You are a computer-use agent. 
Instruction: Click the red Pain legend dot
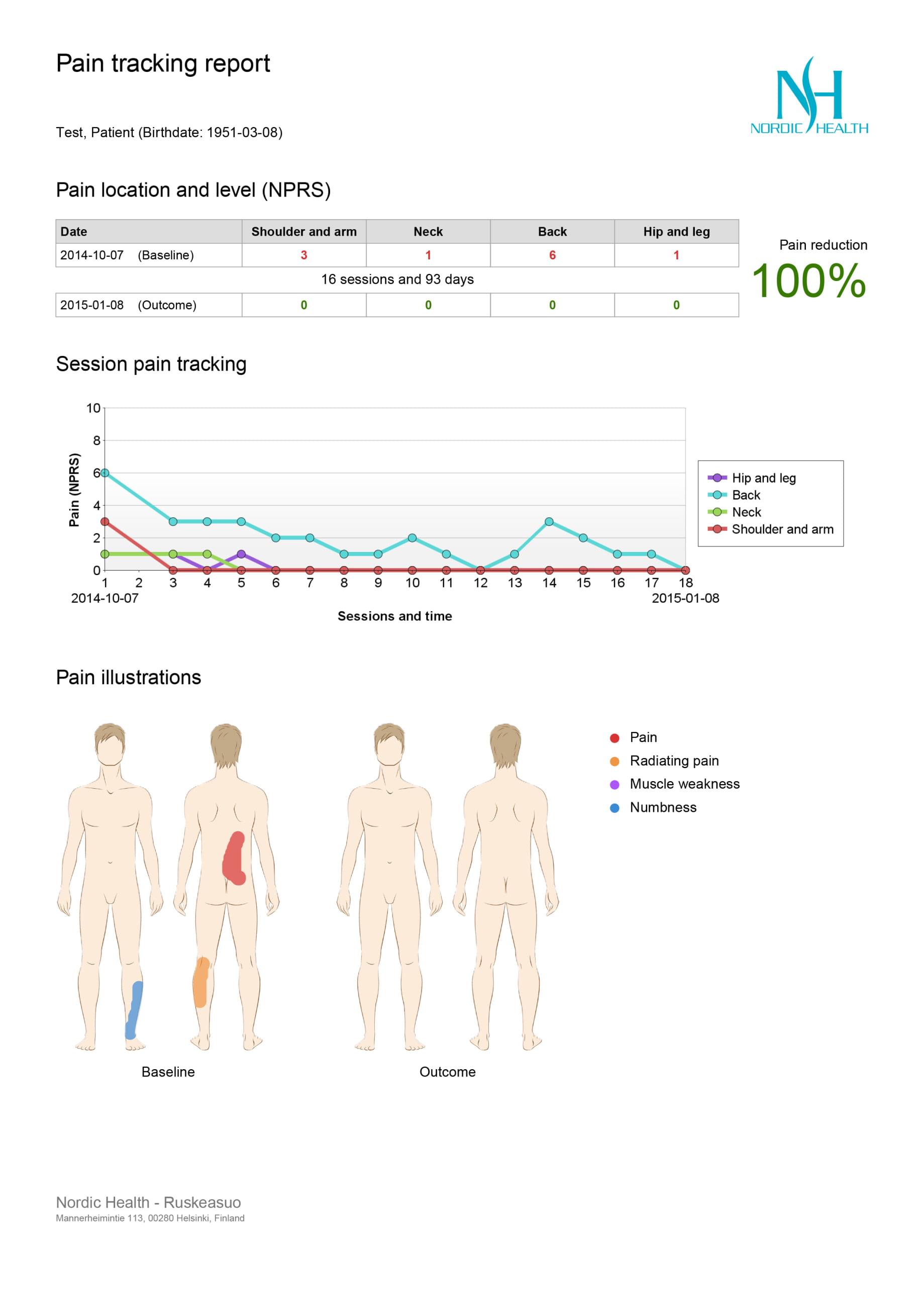614,738
